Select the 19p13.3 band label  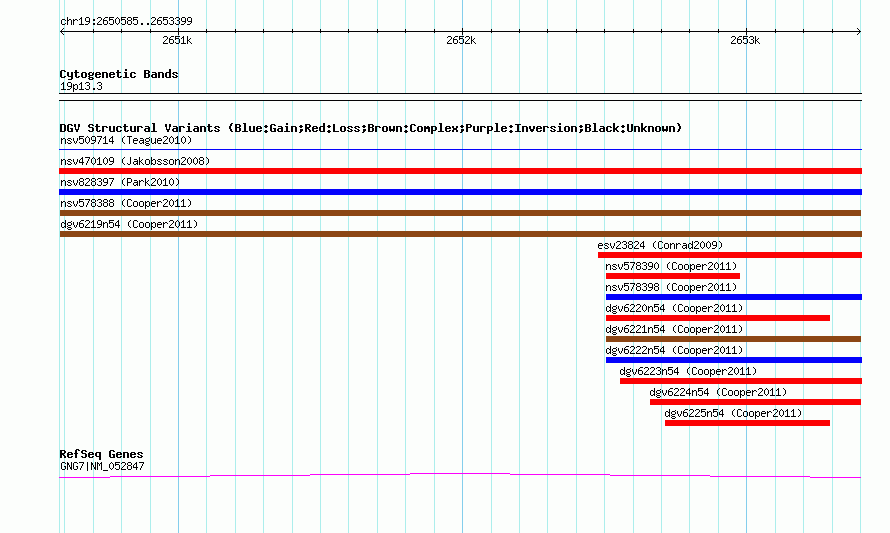[x=81, y=86]
